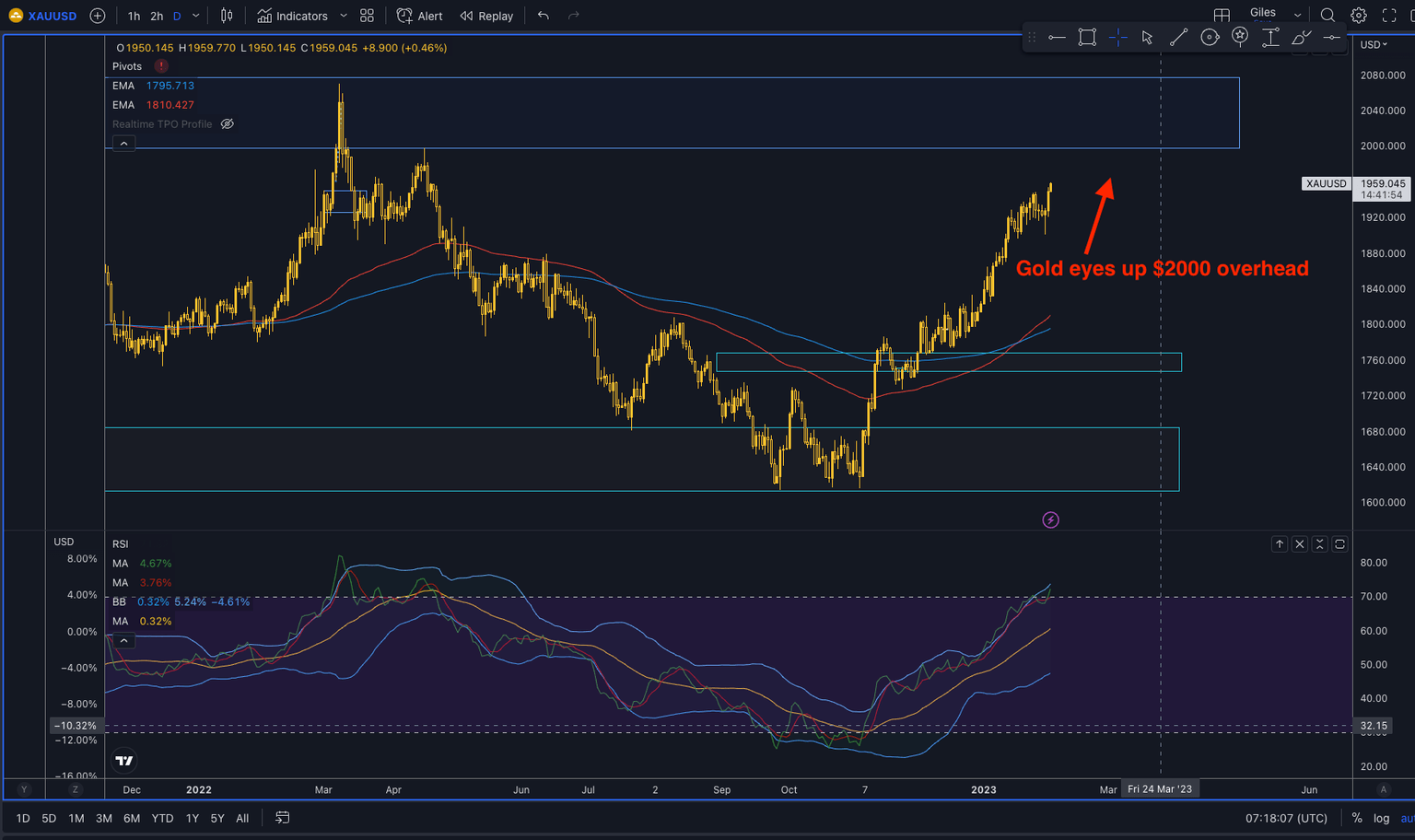Collapse the RSI pane
1415x840 pixels.
1320,544
